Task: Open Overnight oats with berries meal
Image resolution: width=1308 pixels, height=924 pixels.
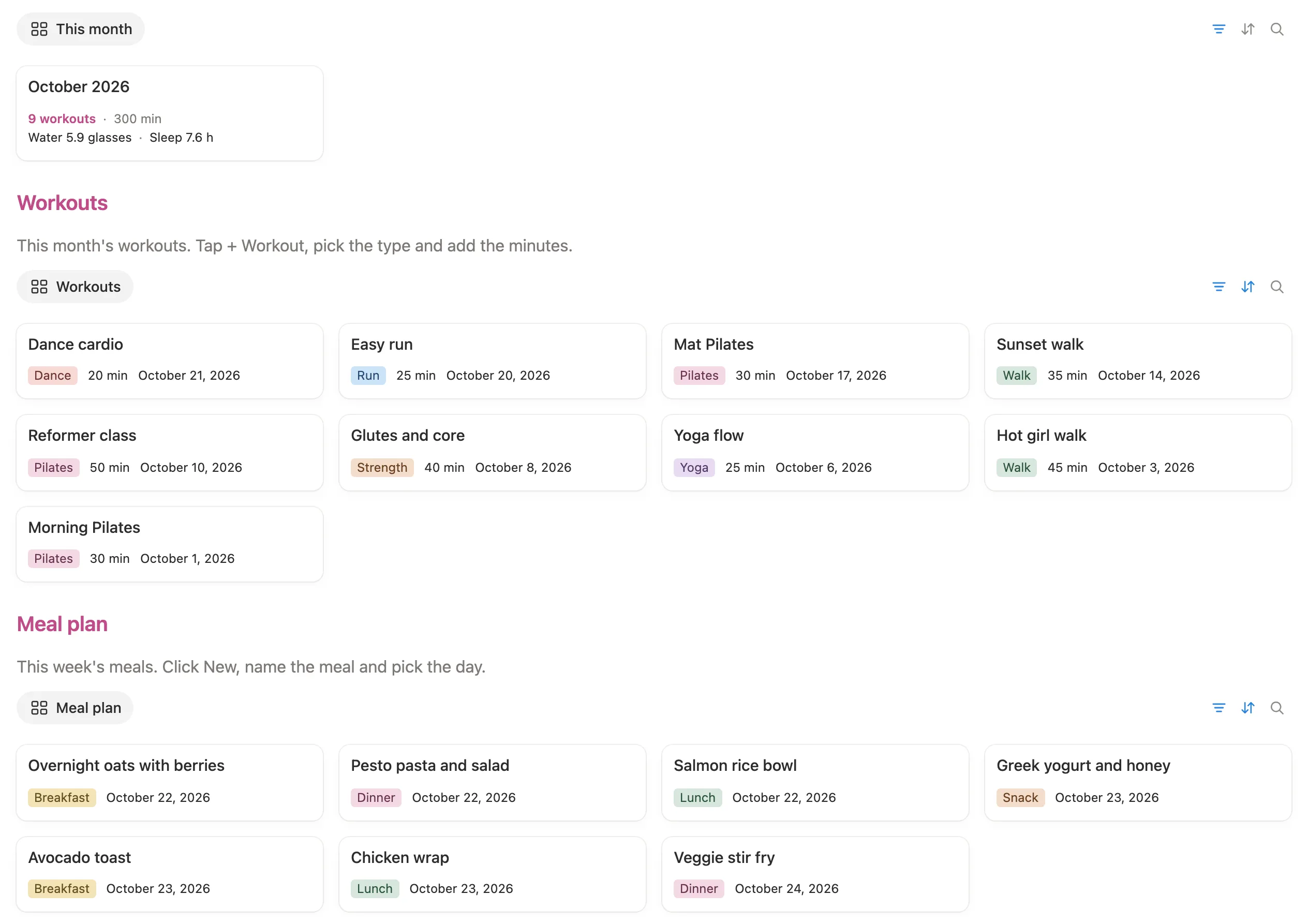Action: pos(170,783)
